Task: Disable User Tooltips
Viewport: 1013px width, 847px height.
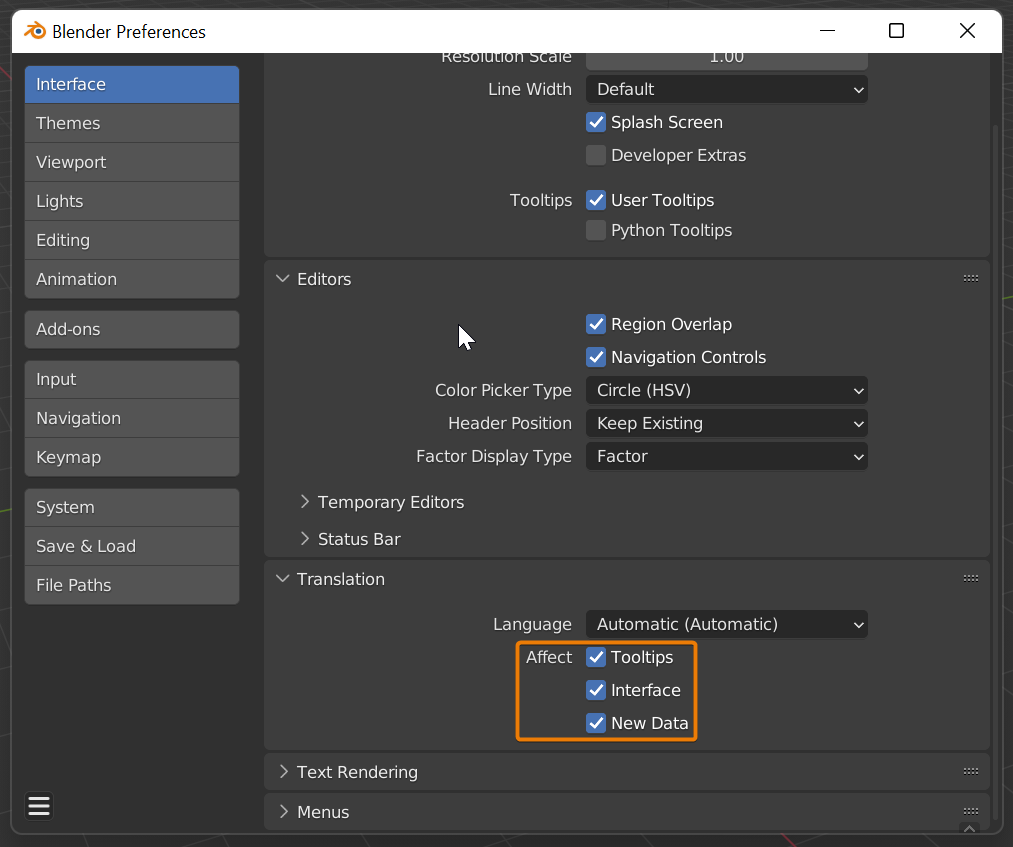Action: pos(596,200)
